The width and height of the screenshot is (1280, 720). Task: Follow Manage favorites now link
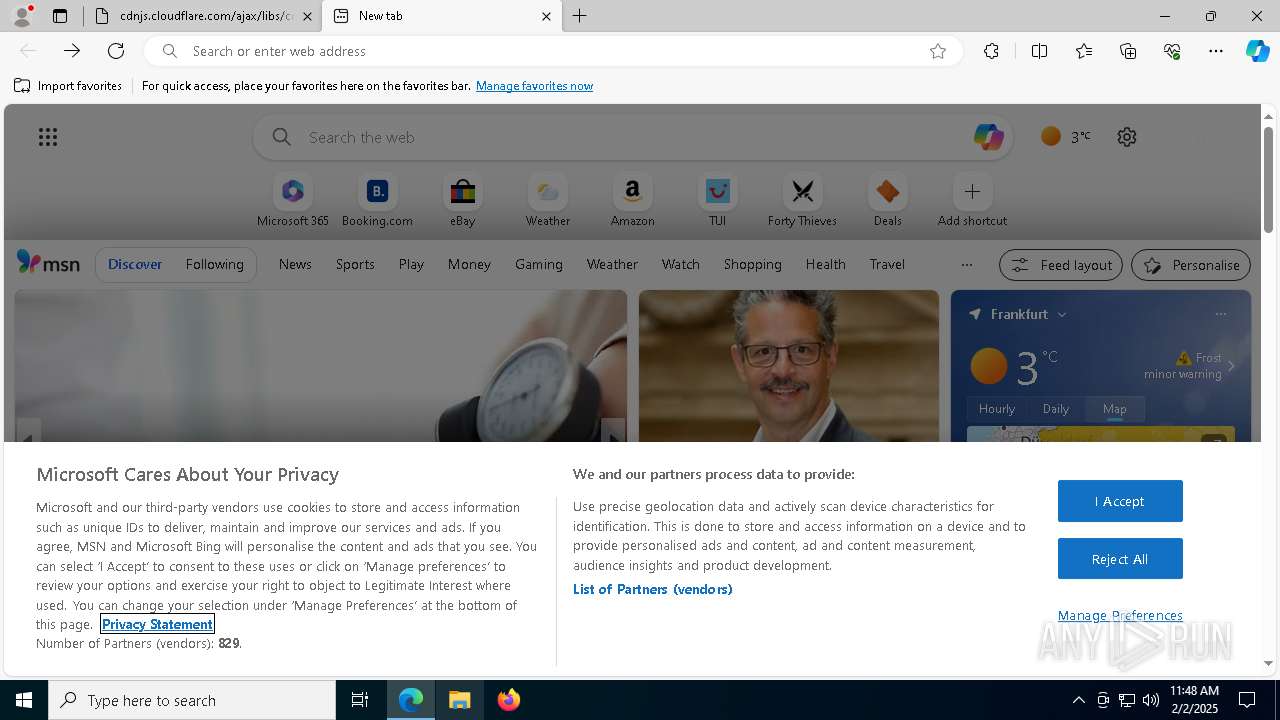(534, 86)
